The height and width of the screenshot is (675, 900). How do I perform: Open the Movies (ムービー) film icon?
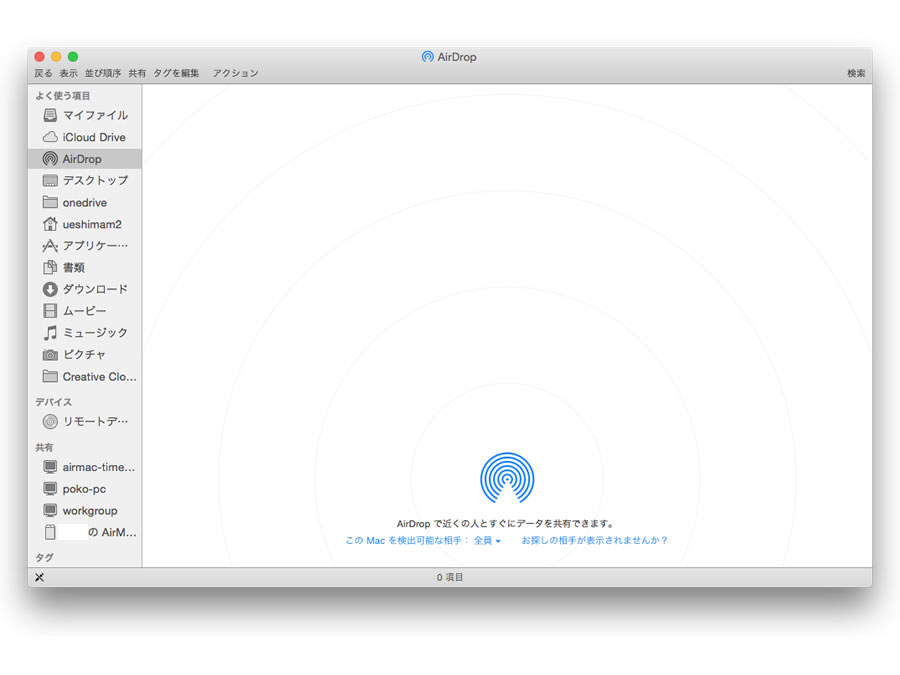tap(50, 311)
